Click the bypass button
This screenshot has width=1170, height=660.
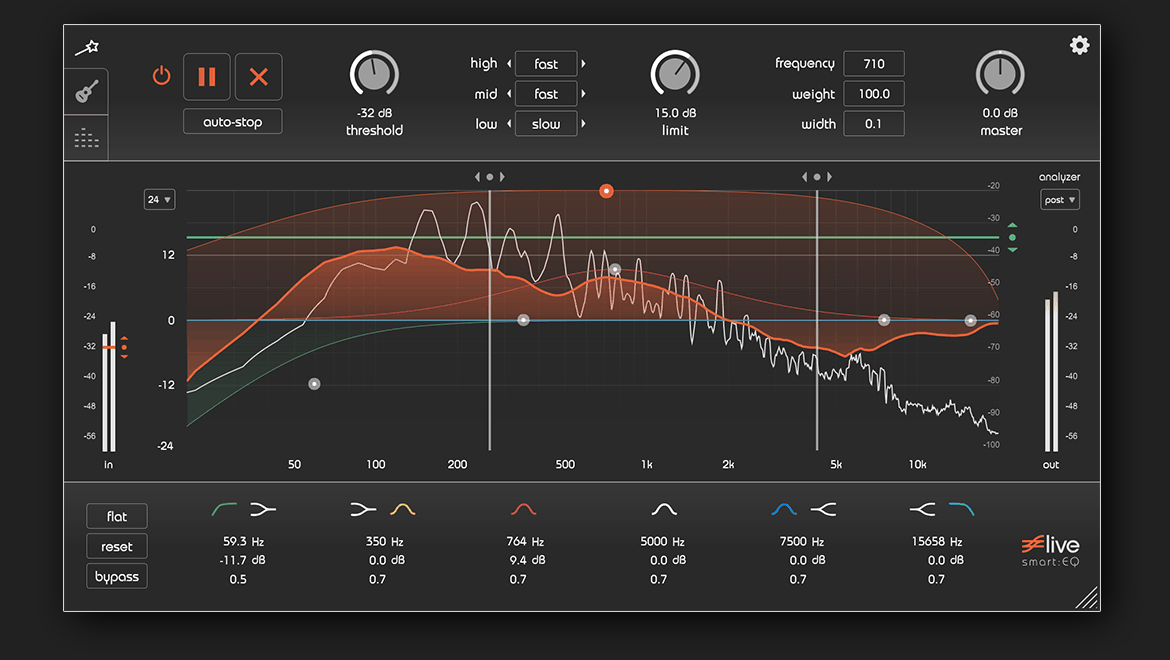point(117,576)
